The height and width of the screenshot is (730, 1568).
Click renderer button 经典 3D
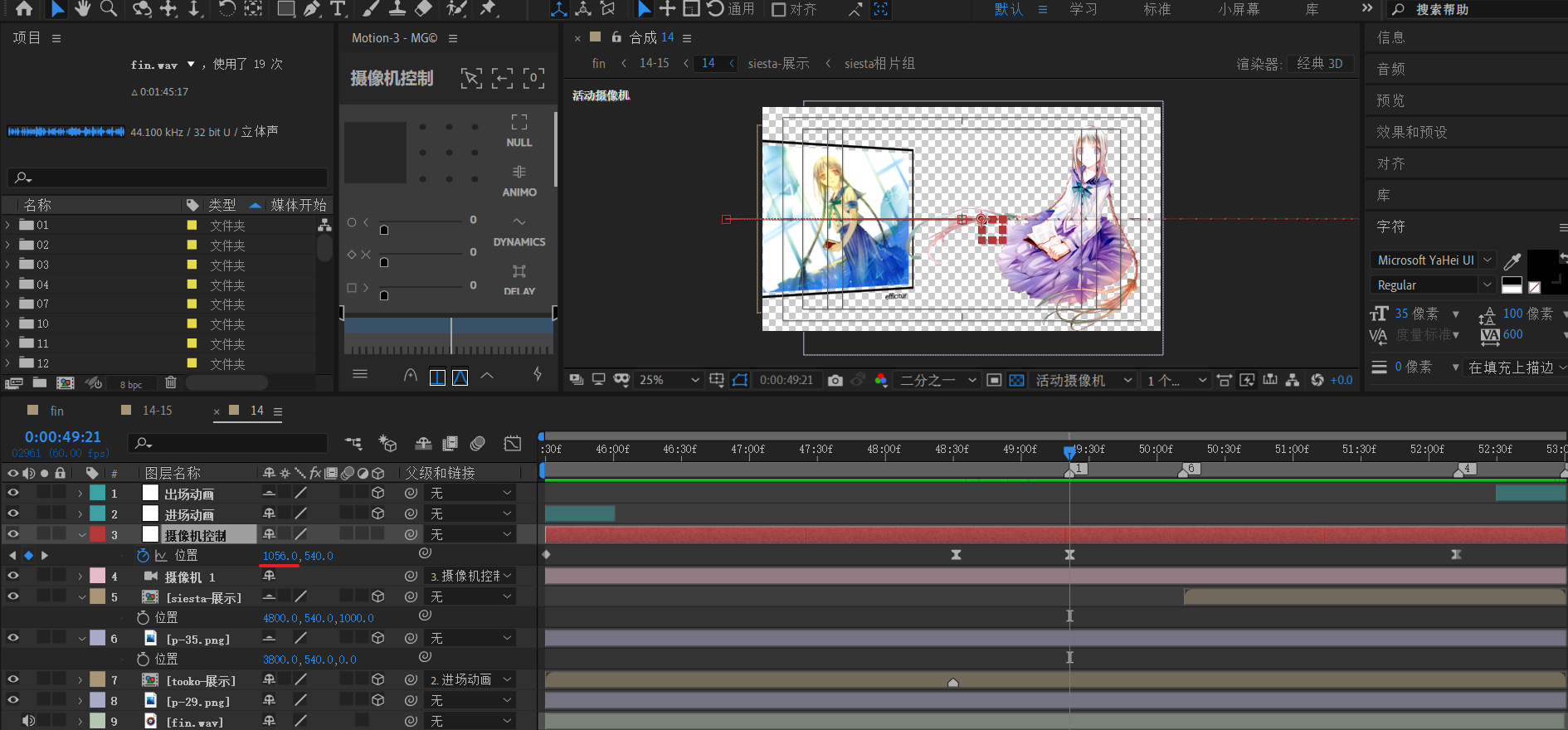pyautogui.click(x=1320, y=64)
